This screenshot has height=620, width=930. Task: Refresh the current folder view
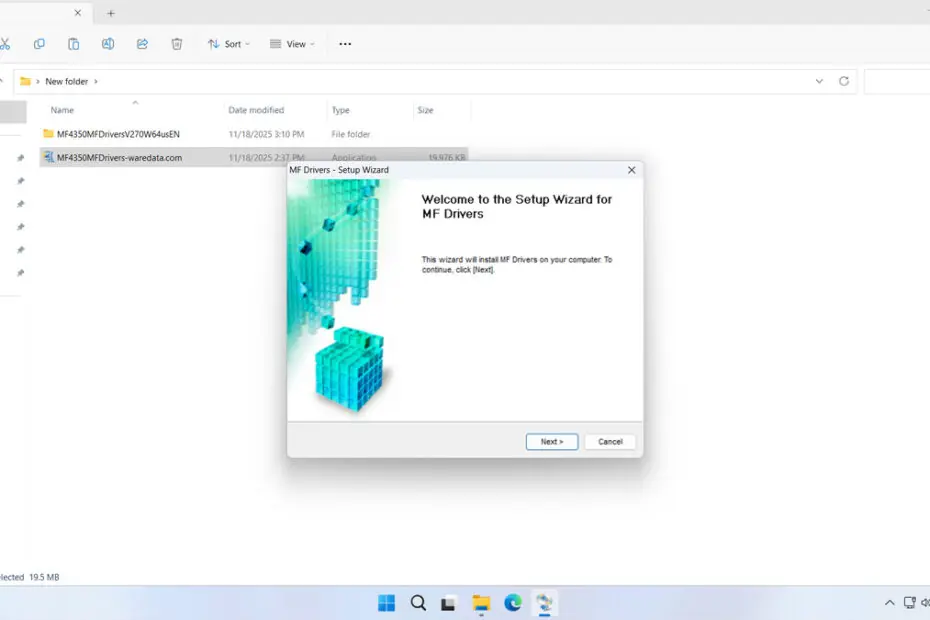pyautogui.click(x=844, y=81)
